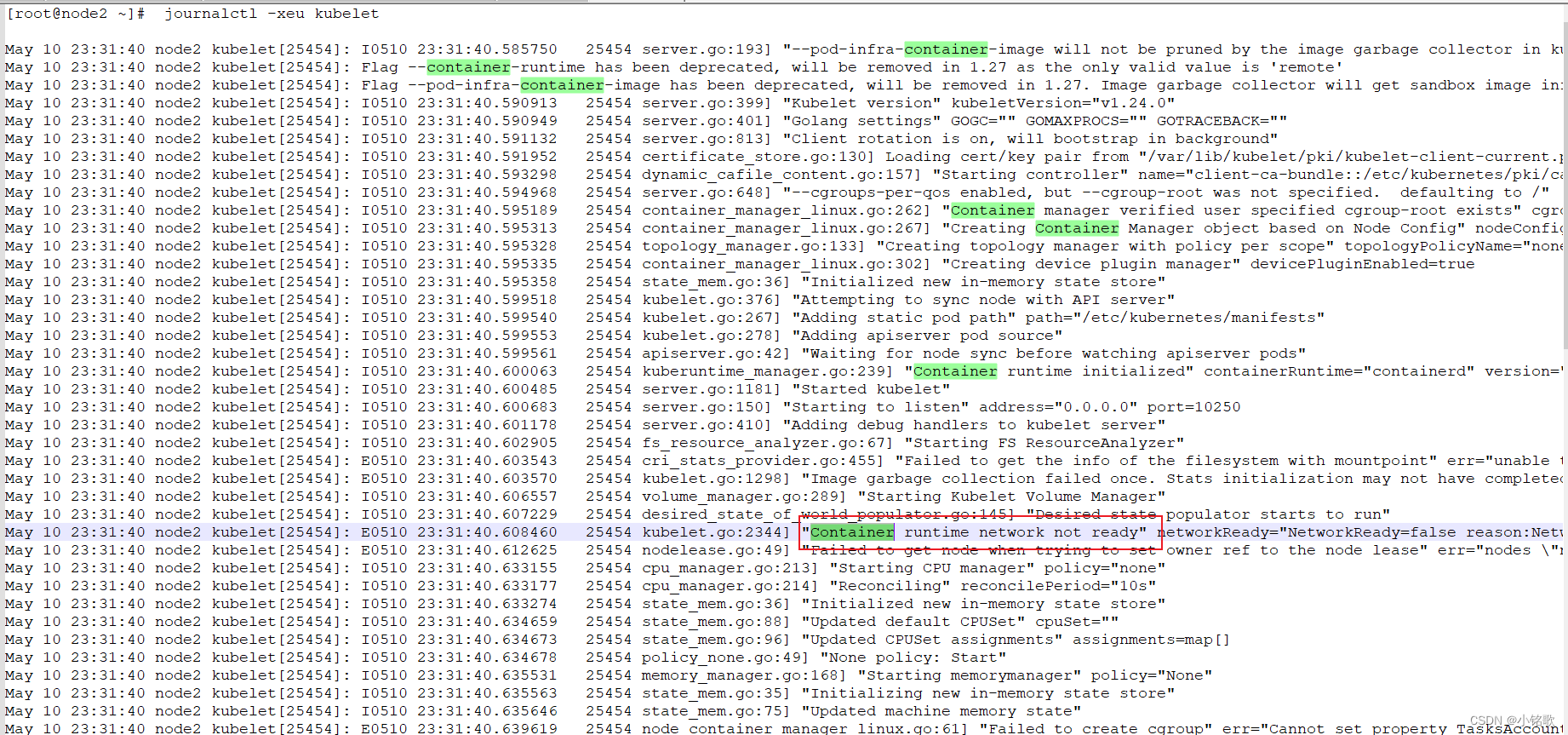Click the 'memory_manager.go:168]' source reference
The image size is (1568, 735).
(x=744, y=675)
